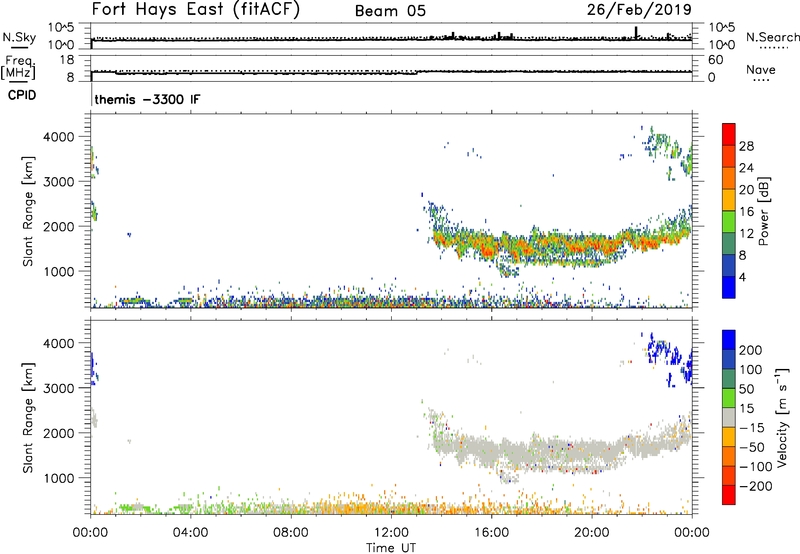The image size is (800, 554).
Task: Click Velocity scale value '-15'
Action: point(752,428)
